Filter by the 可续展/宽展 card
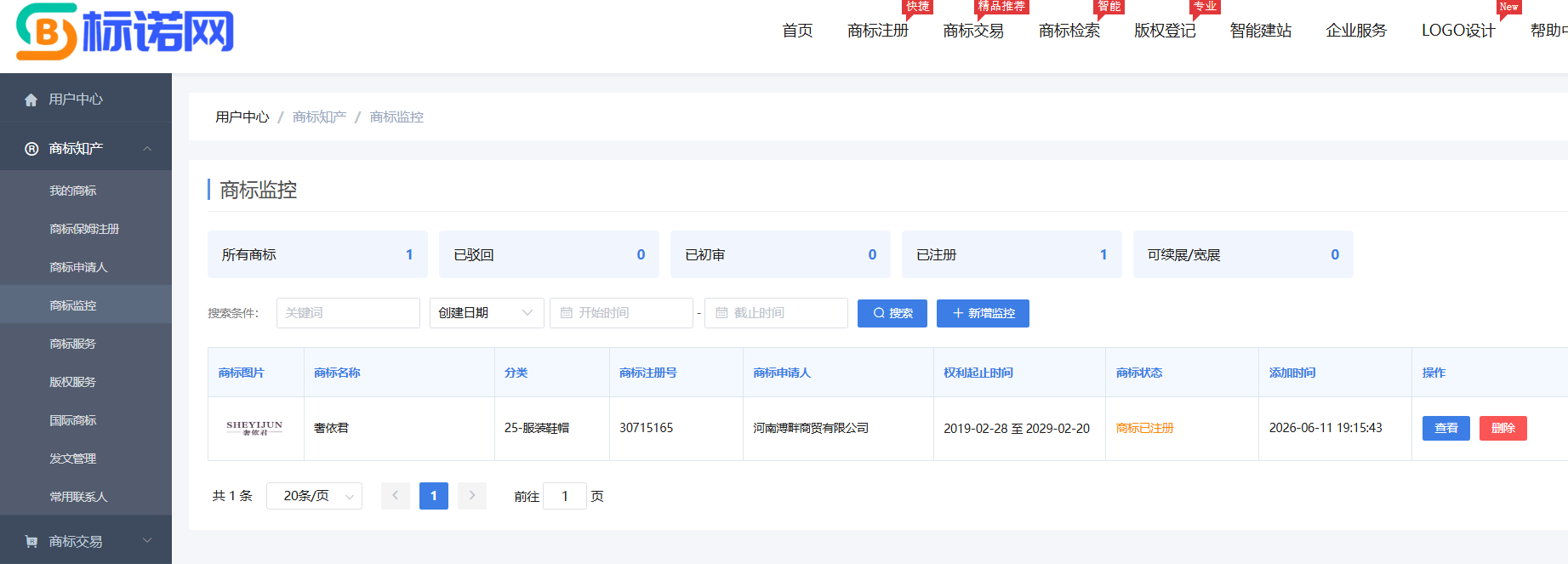1568x564 pixels. tap(1243, 254)
